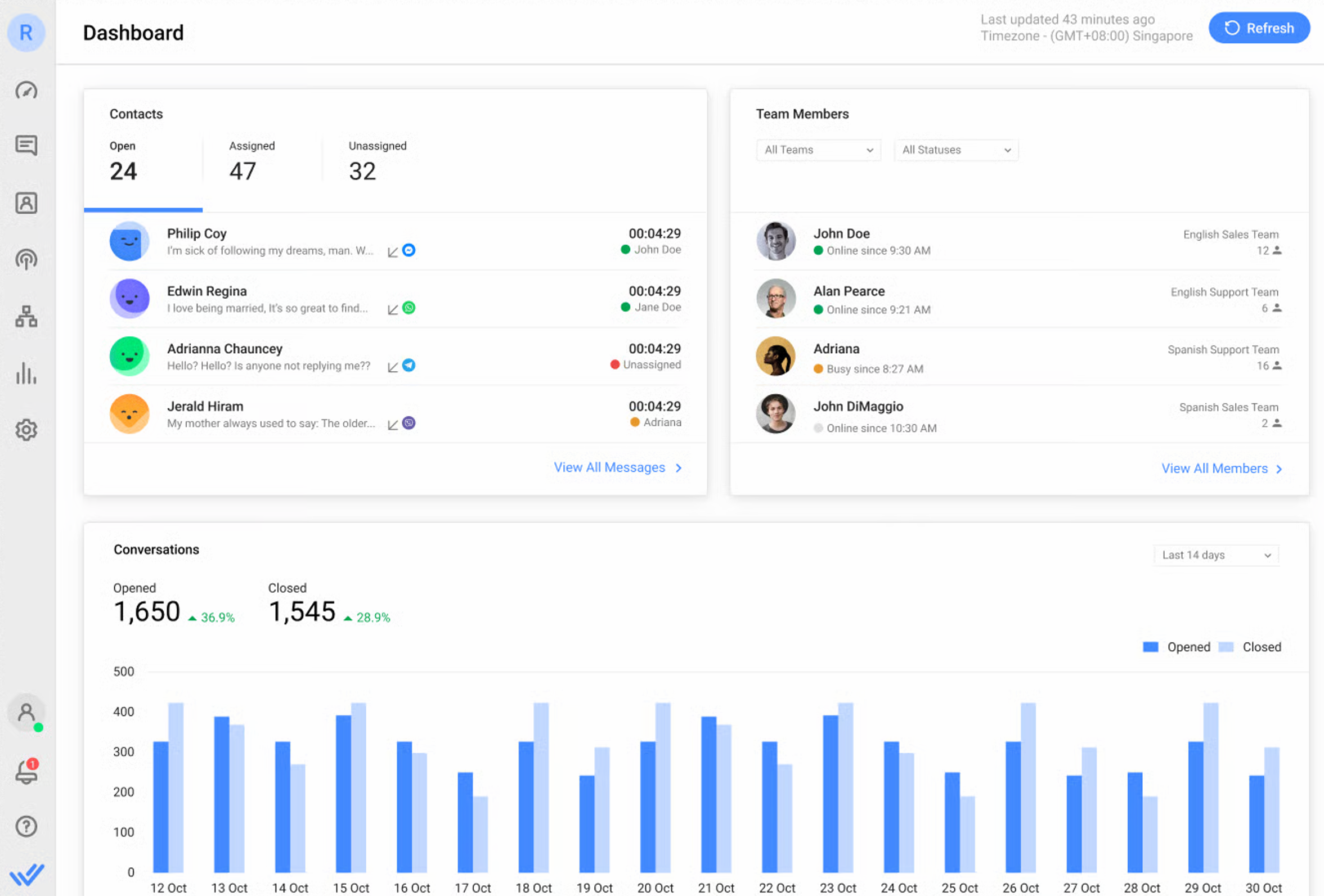1324x896 pixels.
Task: Open the Workflows icon in left sidebar
Action: pyautogui.click(x=26, y=317)
